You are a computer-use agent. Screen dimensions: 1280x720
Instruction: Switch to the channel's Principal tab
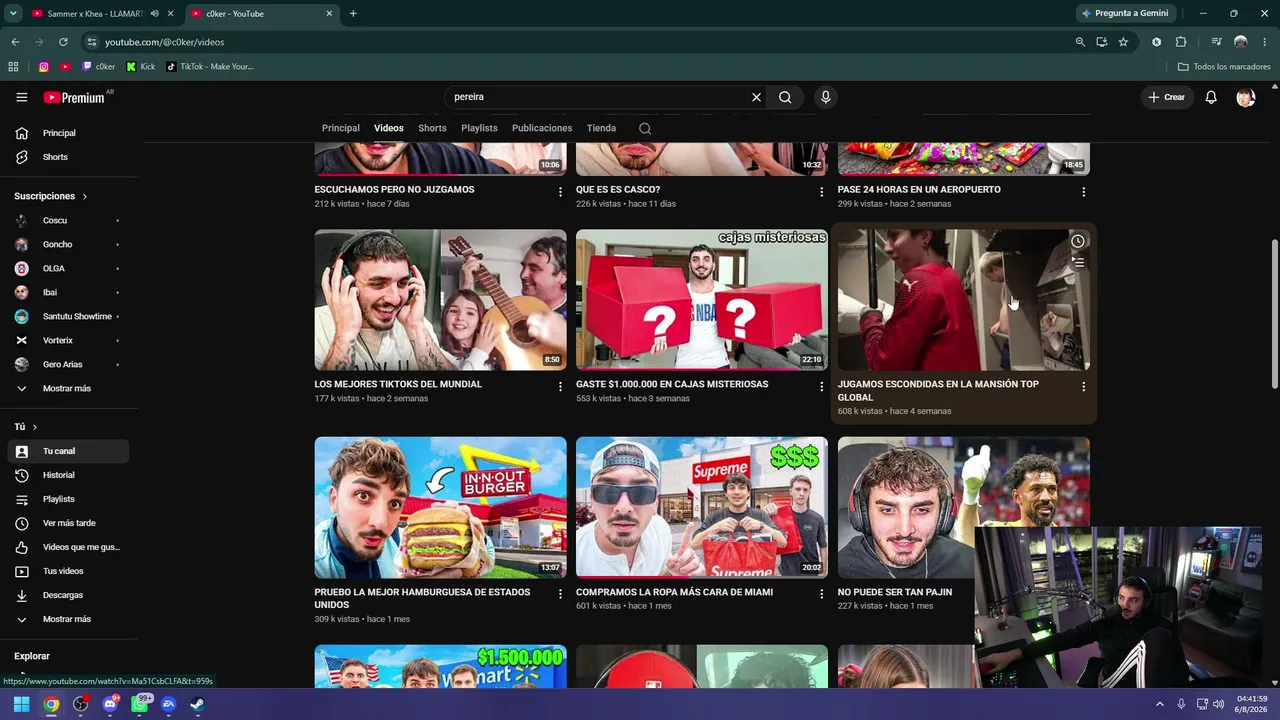click(341, 128)
